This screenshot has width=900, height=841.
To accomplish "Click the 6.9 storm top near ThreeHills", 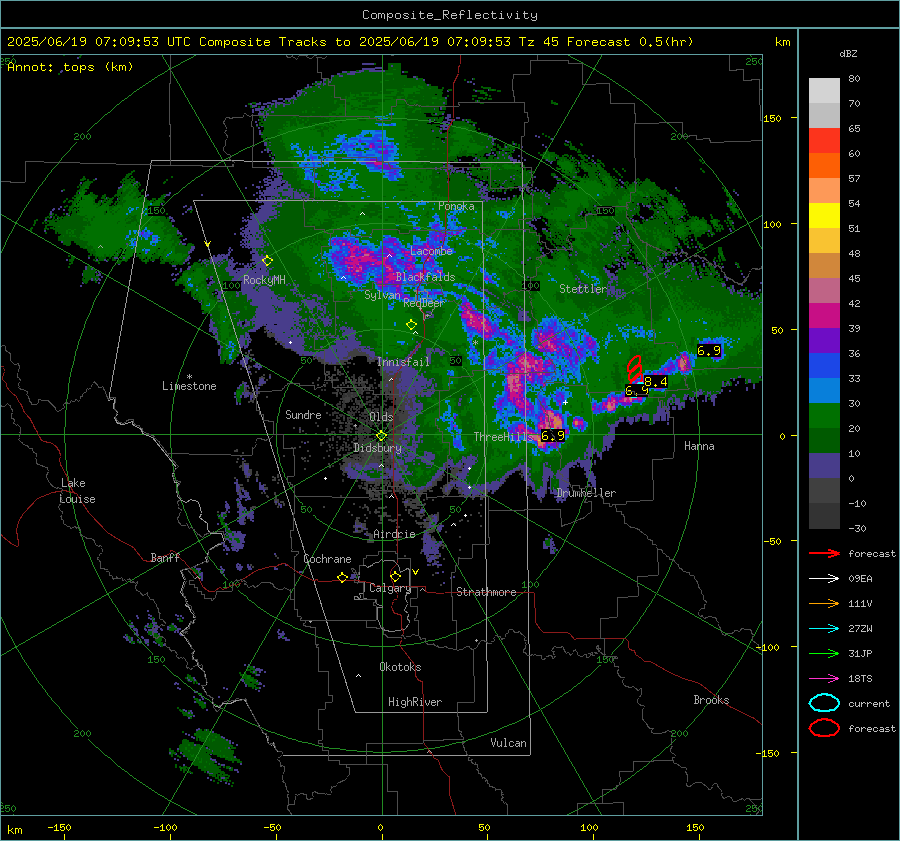I will coord(553,436).
